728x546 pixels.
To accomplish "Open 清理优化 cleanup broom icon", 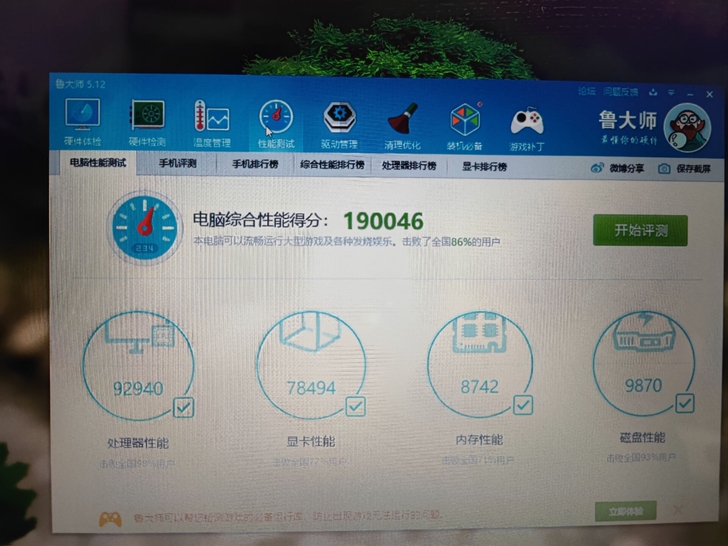I will [403, 126].
